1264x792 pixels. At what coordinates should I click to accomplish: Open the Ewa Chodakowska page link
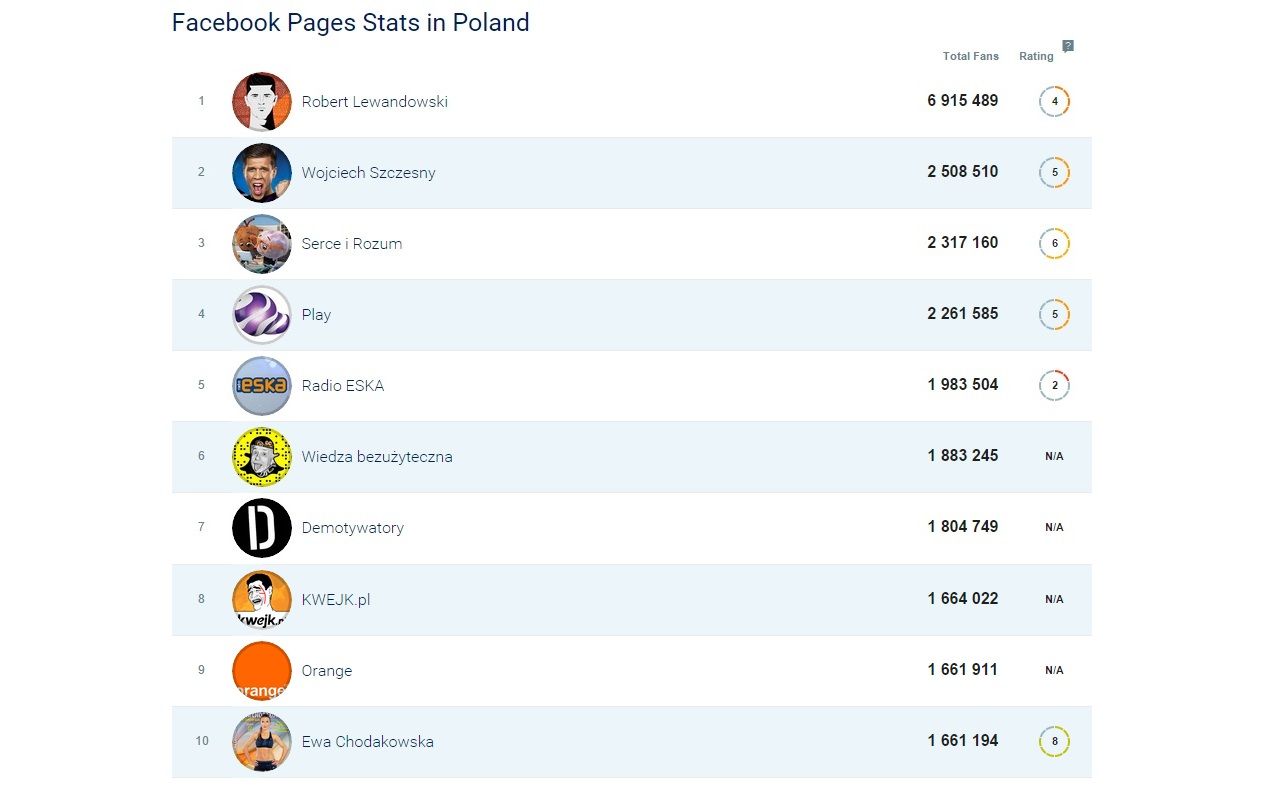pyautogui.click(x=367, y=742)
